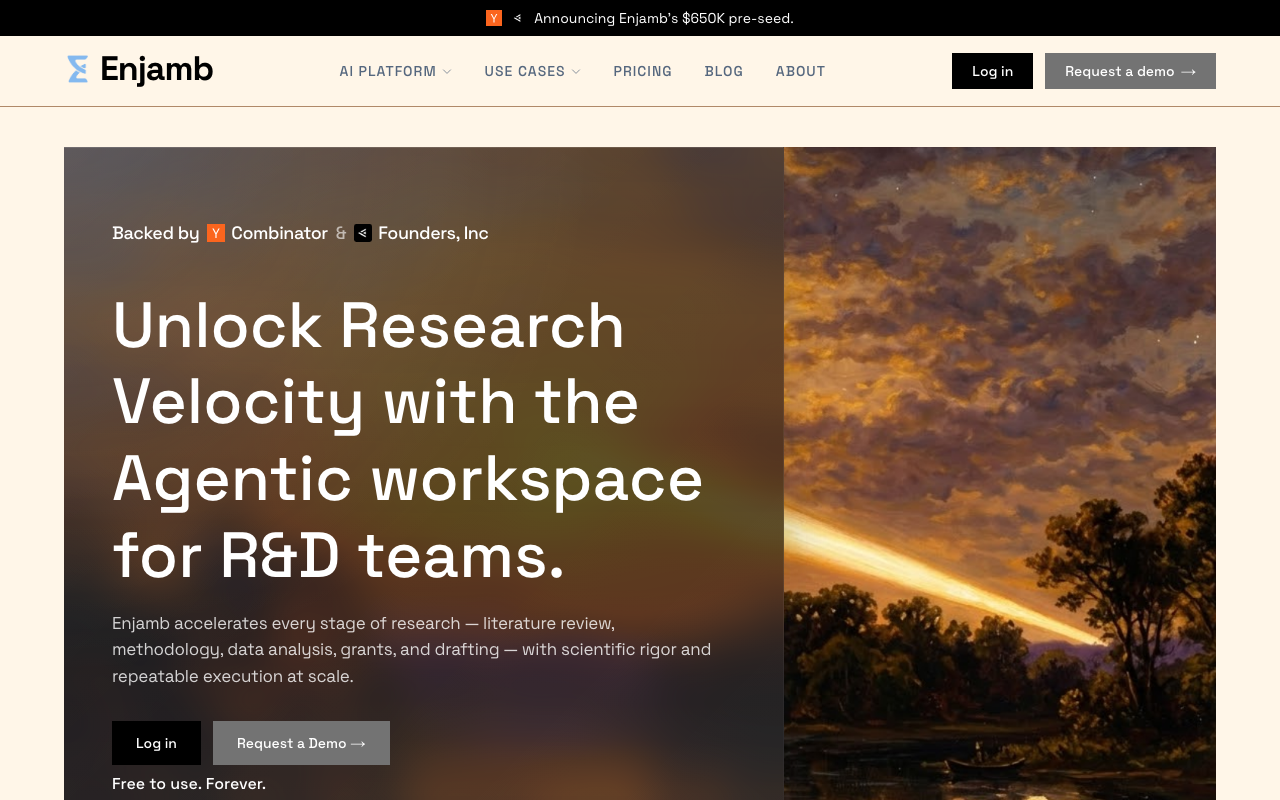
Task: Open the AI PLATFORM menu
Action: coord(396,71)
